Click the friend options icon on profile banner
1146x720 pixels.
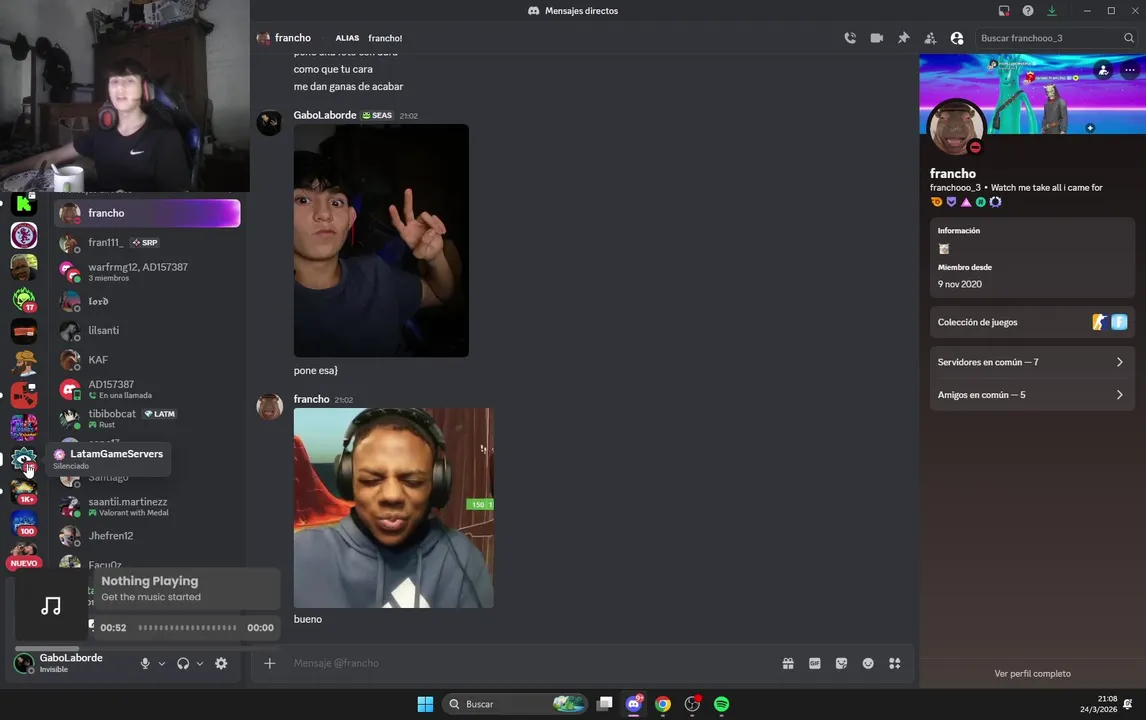click(x=1104, y=70)
